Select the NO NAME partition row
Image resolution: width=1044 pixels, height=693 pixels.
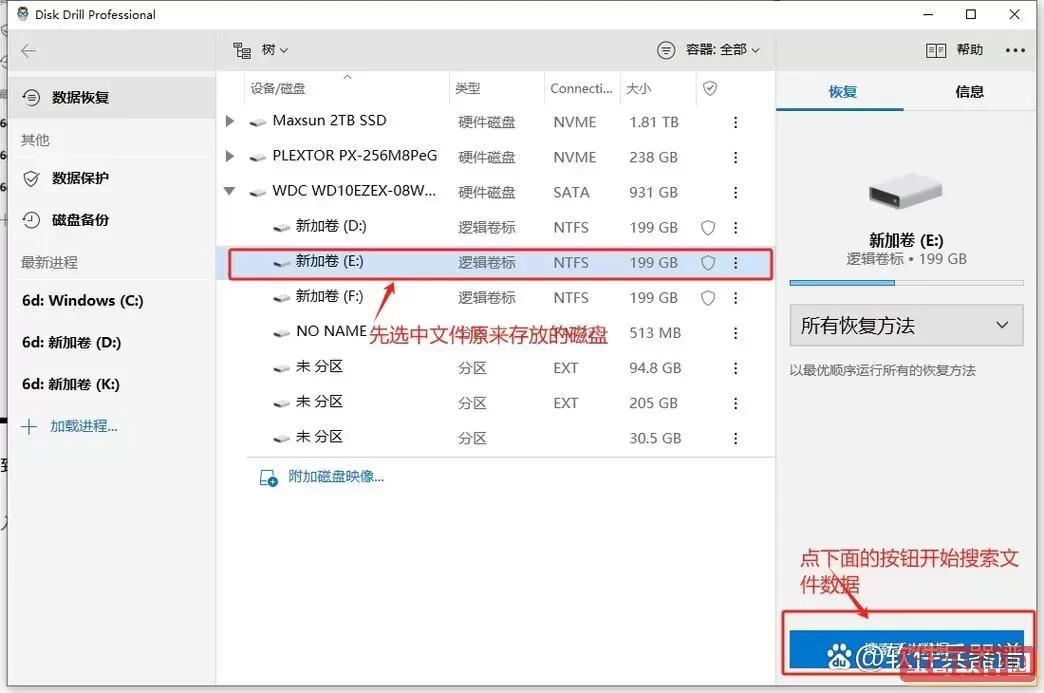tap(496, 333)
